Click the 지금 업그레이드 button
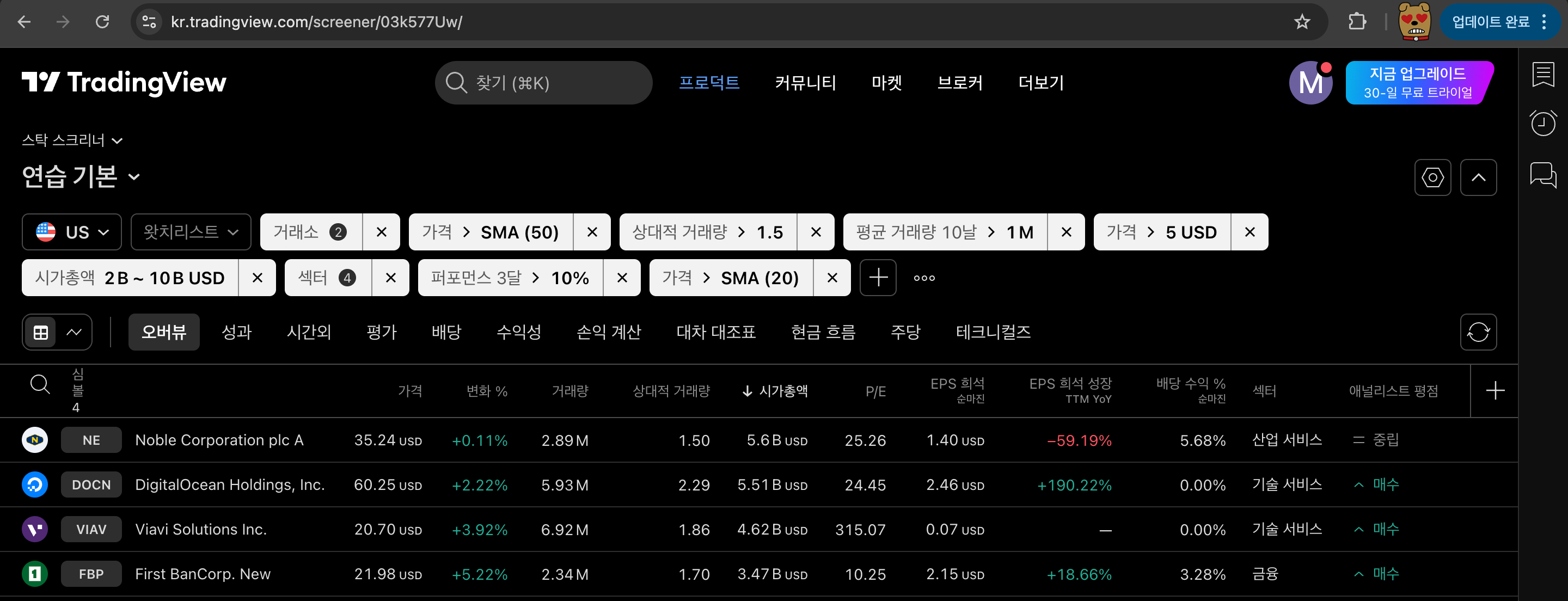Screen dimensions: 1568x601 click(1418, 83)
